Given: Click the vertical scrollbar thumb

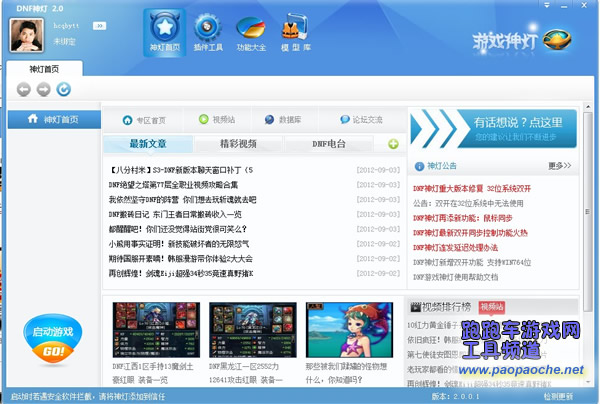Looking at the screenshot, I should coord(588,211).
